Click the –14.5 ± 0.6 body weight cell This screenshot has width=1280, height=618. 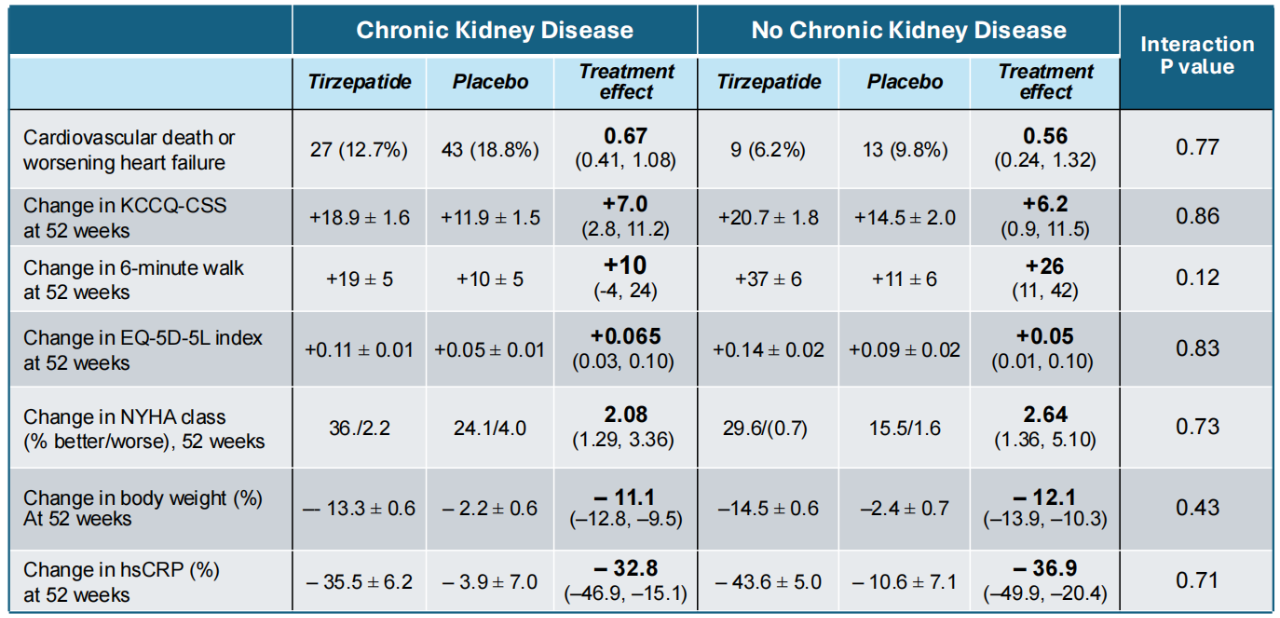[767, 508]
